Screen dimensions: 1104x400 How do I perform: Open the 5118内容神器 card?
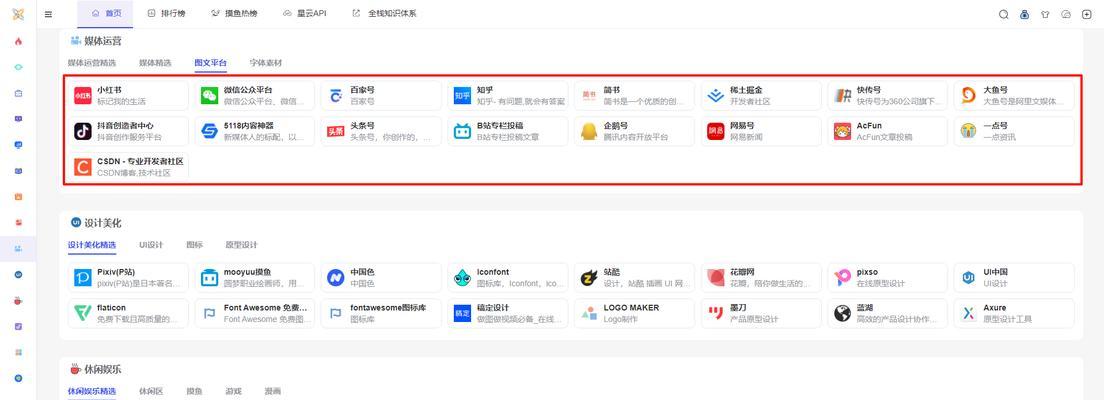[x=255, y=131]
